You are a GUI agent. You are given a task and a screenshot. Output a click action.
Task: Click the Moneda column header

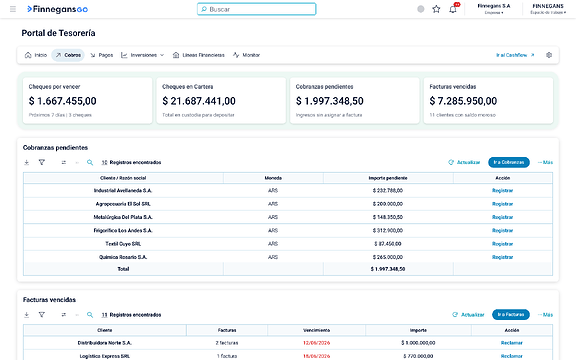[x=273, y=178]
